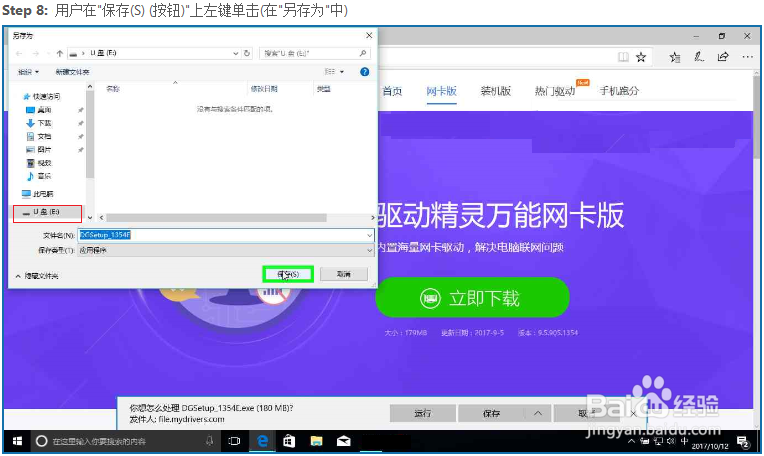The width and height of the screenshot is (764, 456).
Task: Open the 装机版 tab on the webpage
Action: pyautogui.click(x=496, y=91)
